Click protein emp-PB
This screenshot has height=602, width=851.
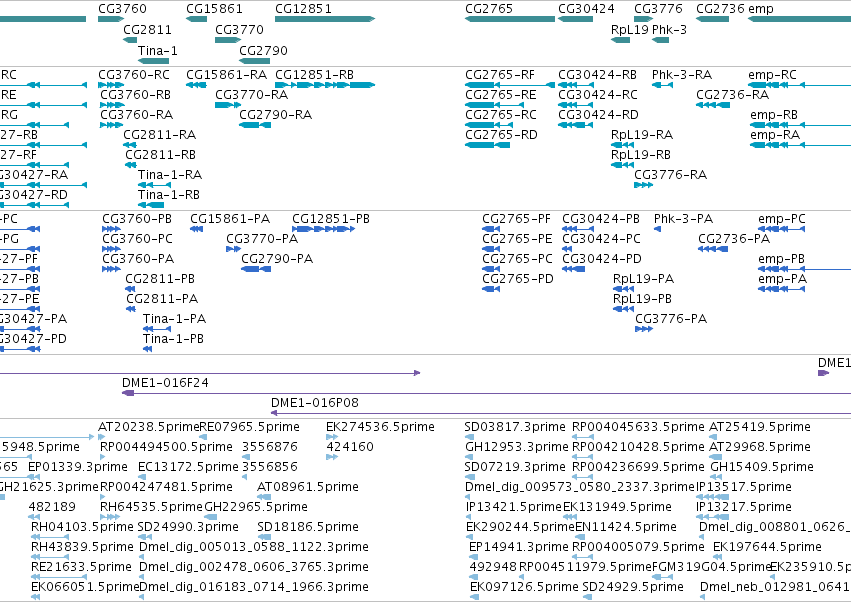coord(781,259)
